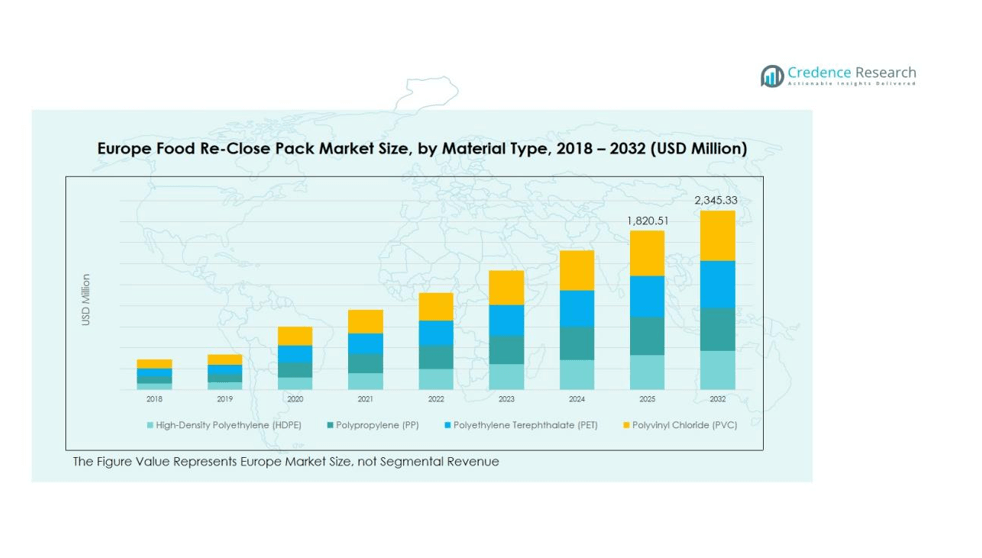Click the Credence Research logo icon
This screenshot has height=558, width=982.
(771, 76)
